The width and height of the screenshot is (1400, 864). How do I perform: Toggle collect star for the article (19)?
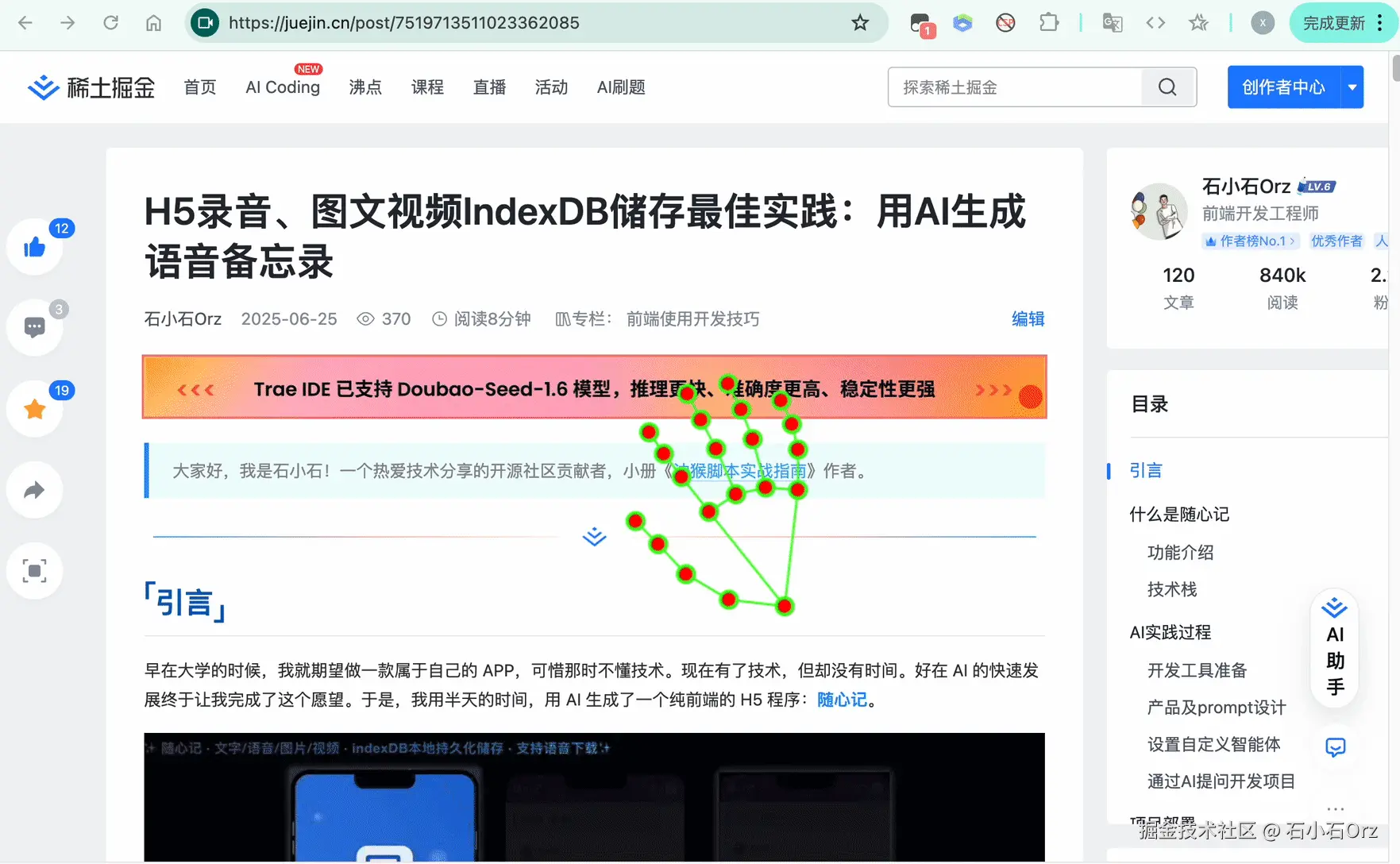pyautogui.click(x=35, y=409)
